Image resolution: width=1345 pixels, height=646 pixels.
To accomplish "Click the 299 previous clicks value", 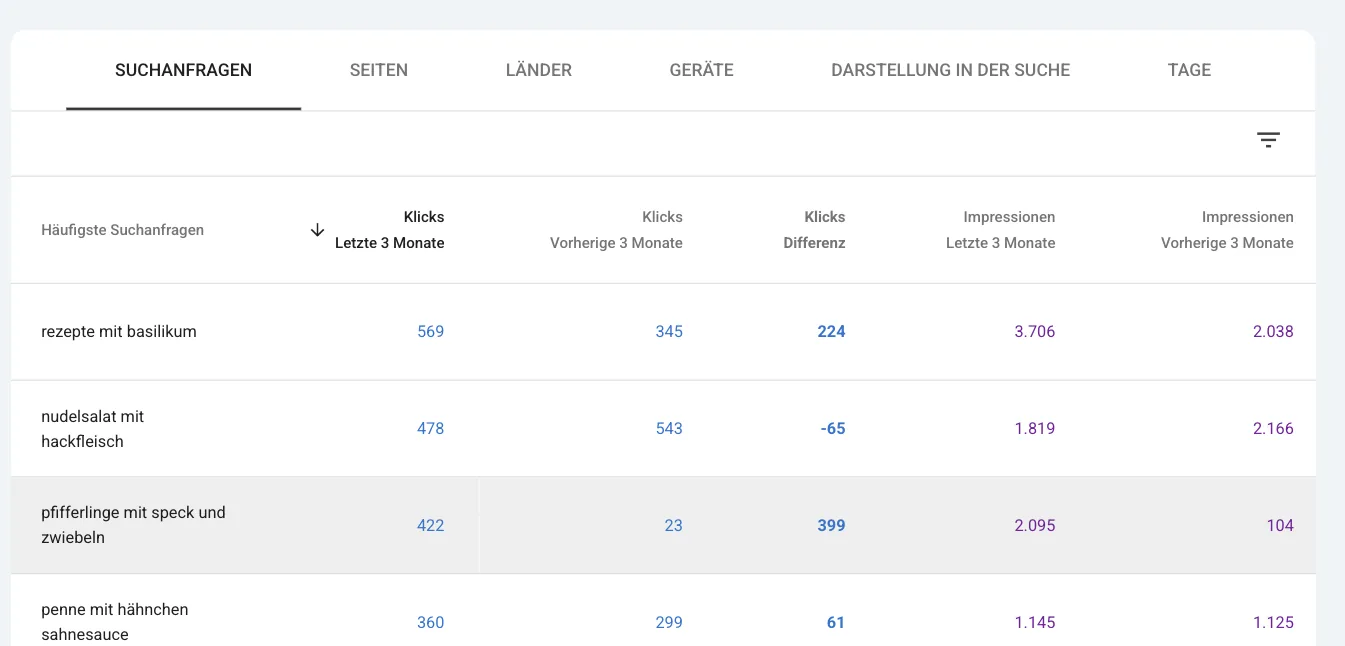I will tap(669, 623).
